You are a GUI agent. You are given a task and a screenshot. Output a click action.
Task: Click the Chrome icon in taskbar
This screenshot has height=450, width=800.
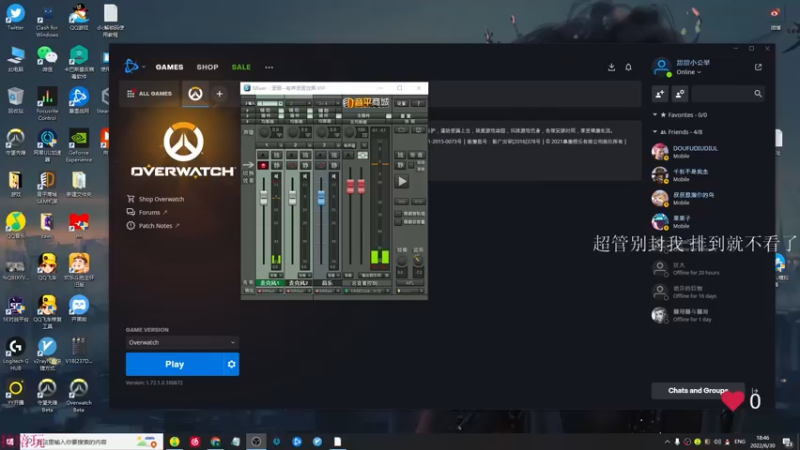pyautogui.click(x=215, y=442)
